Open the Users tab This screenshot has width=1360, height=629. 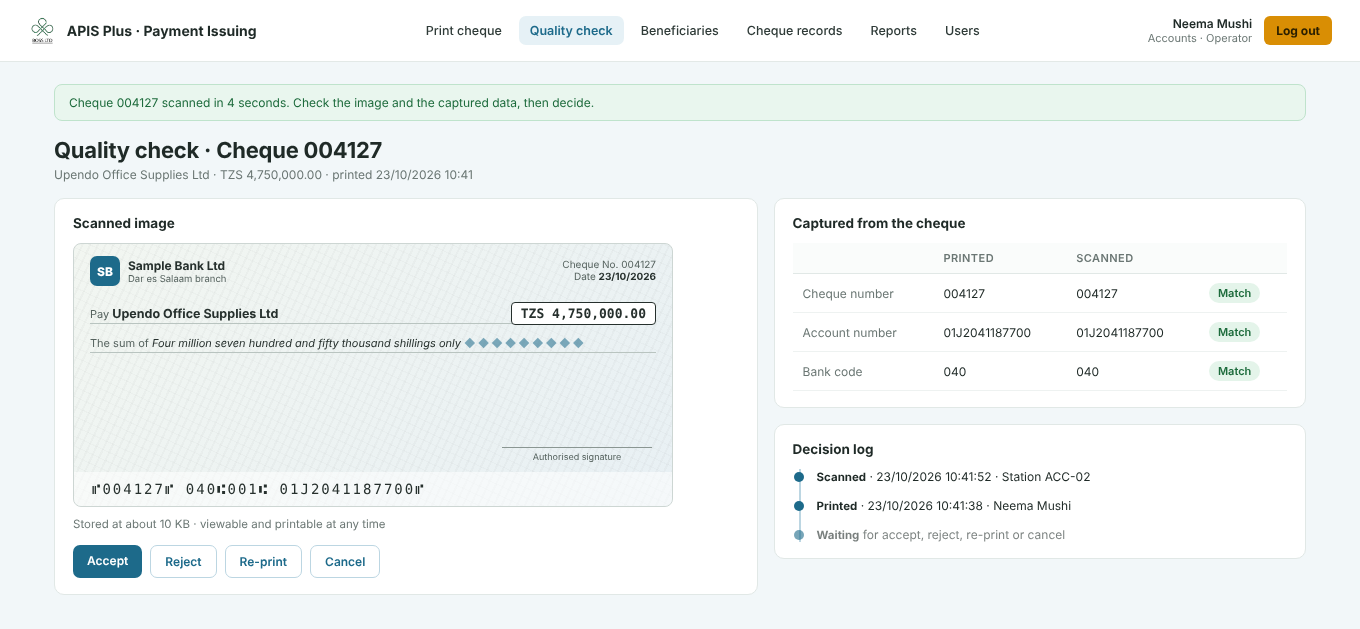[962, 31]
